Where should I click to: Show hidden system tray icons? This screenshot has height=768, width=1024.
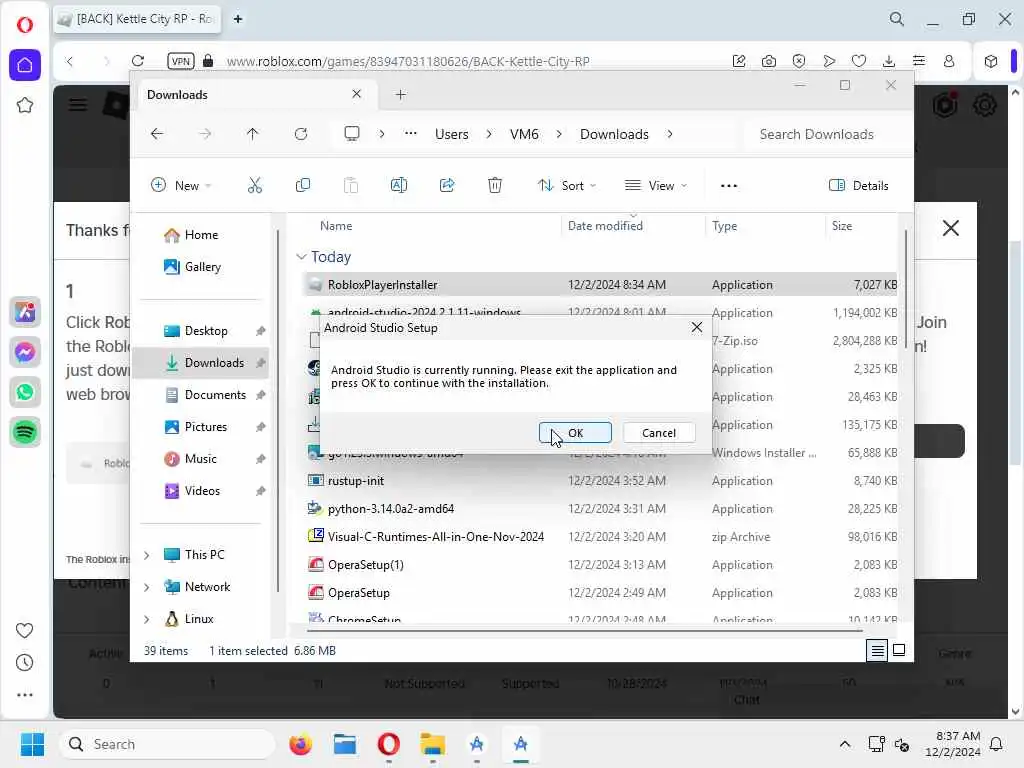[x=844, y=744]
